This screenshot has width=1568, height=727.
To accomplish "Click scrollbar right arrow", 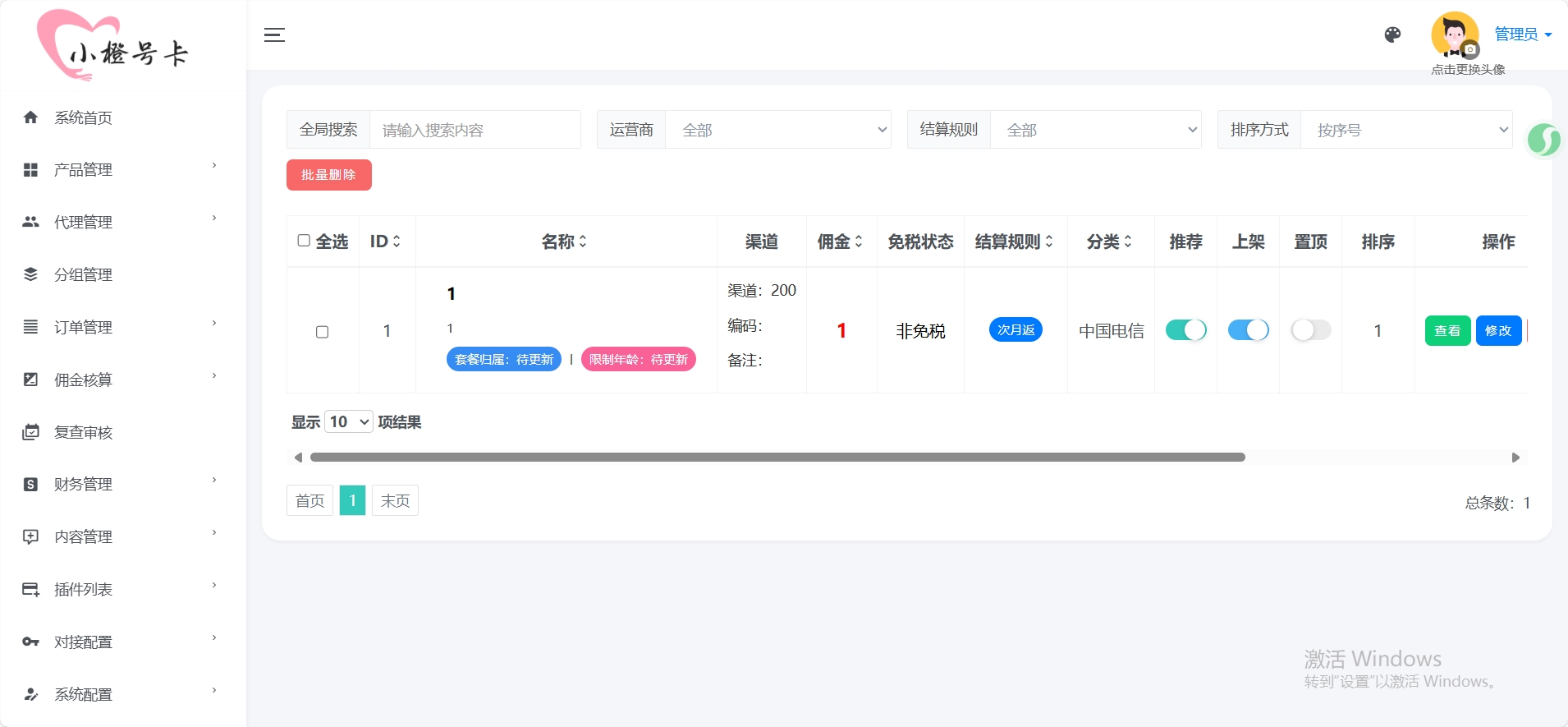I will [1515, 458].
